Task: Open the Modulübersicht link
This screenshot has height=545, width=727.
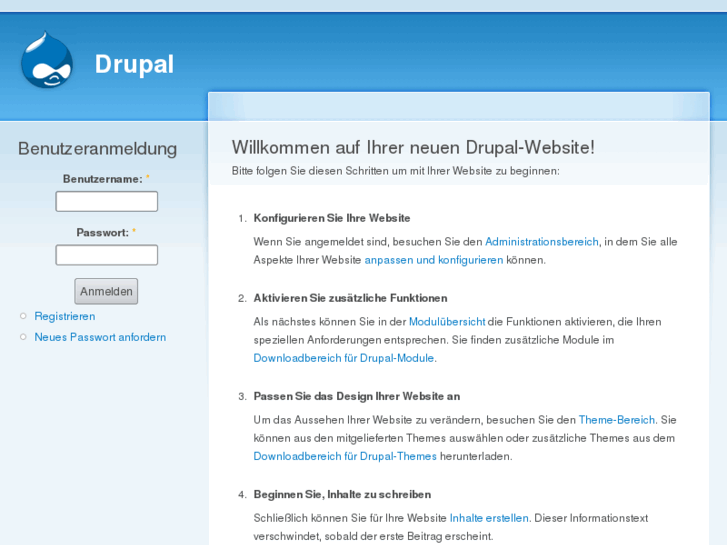Action: tap(447, 321)
